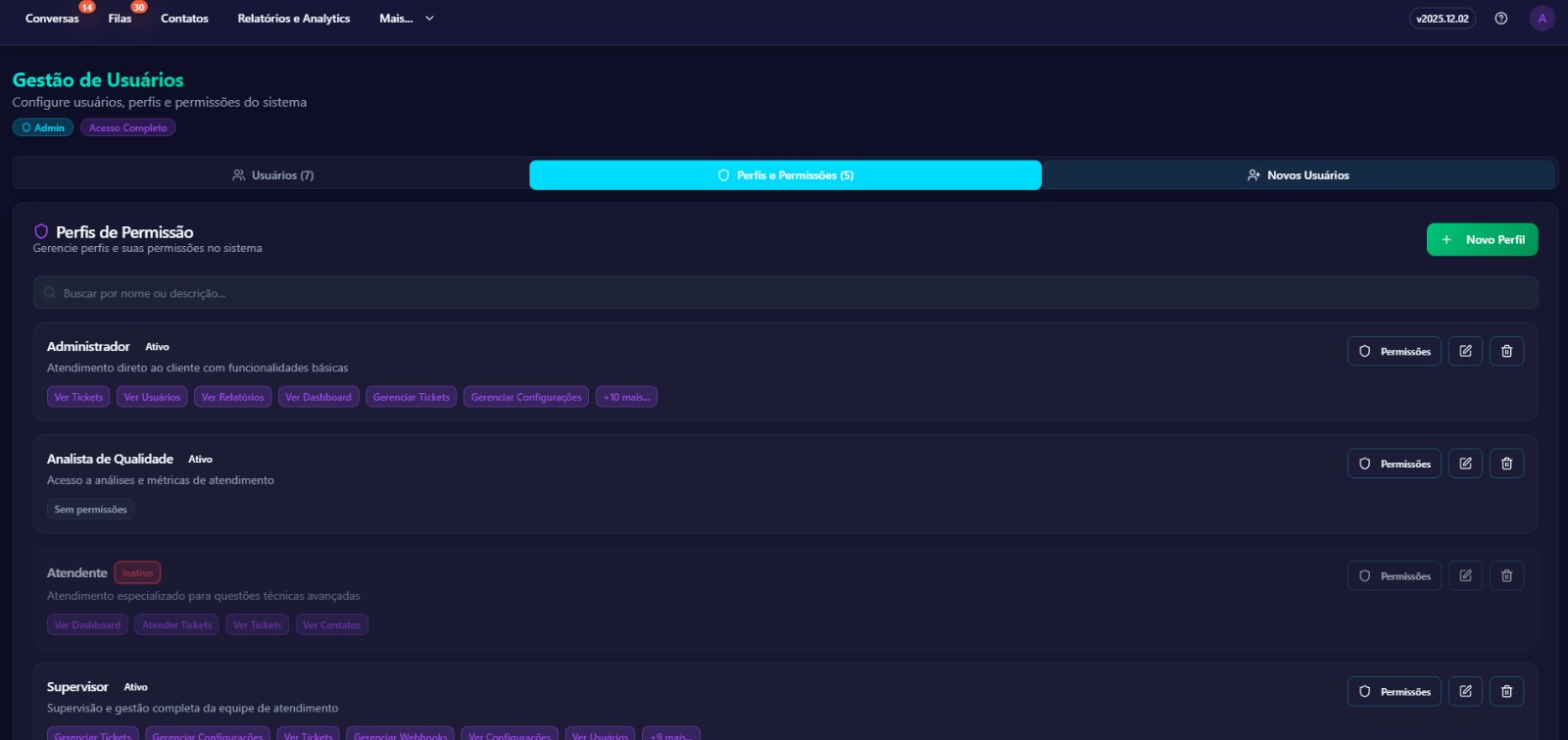The height and width of the screenshot is (740, 1568).
Task: Click the Novo Perfil button
Action: point(1482,239)
